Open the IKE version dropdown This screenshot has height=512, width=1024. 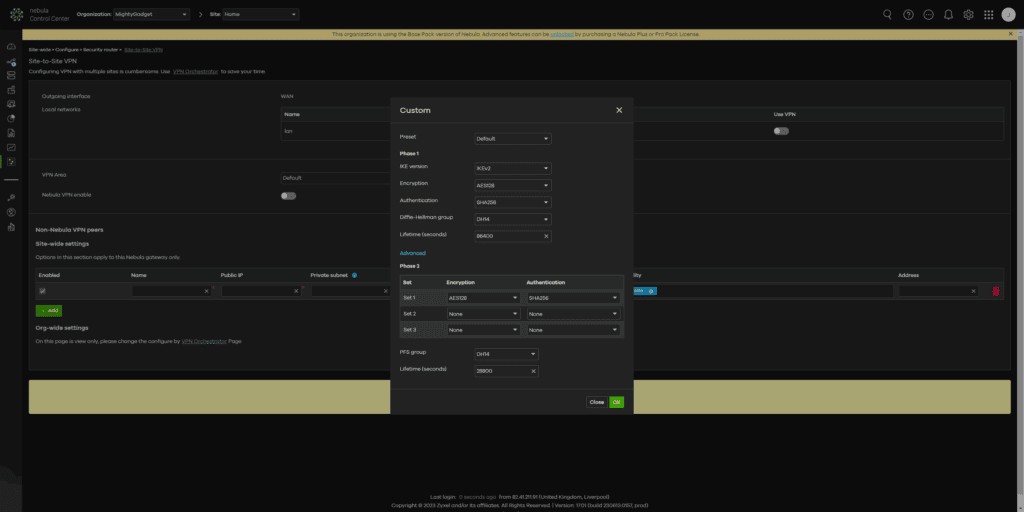coord(512,169)
